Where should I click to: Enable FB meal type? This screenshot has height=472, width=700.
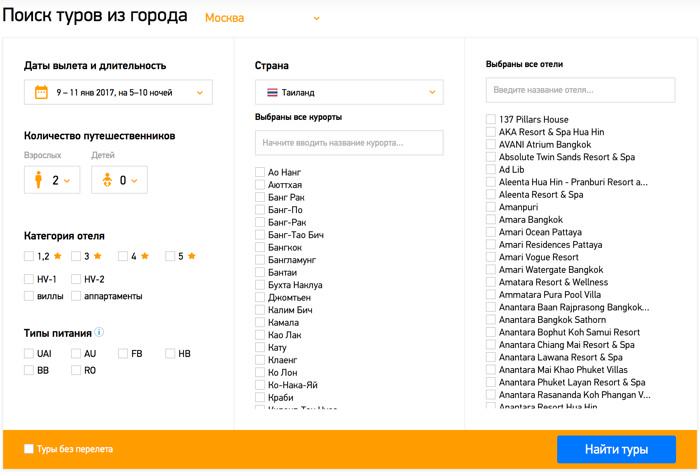123,354
